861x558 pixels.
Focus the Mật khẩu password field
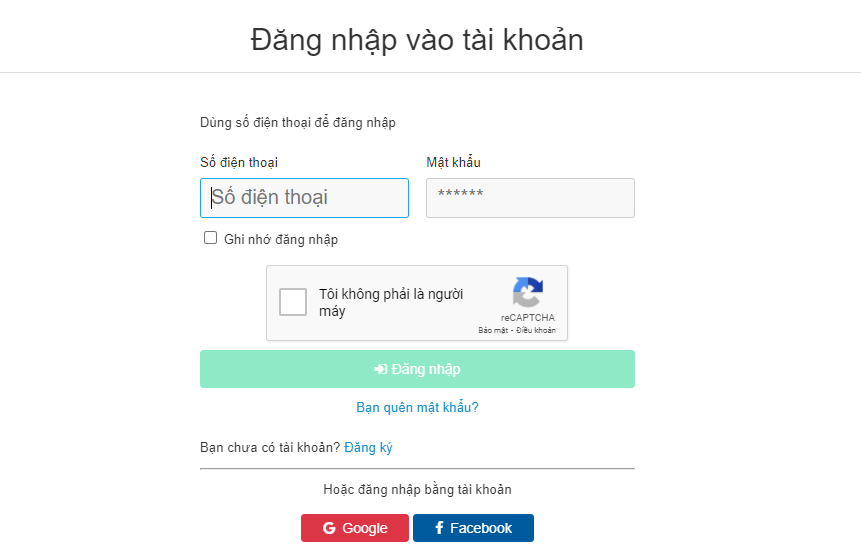(530, 198)
